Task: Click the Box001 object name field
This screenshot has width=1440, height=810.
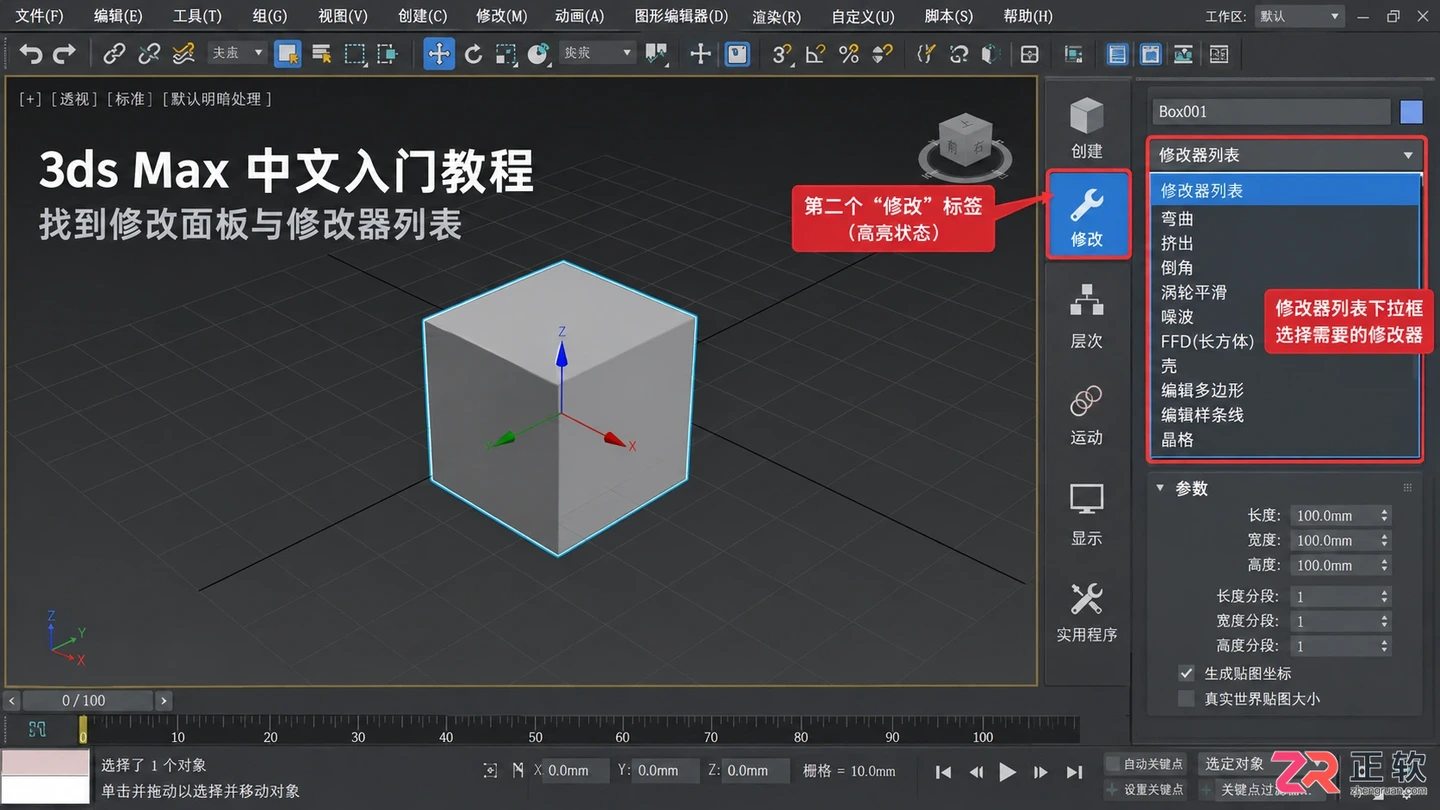Action: (x=1271, y=112)
